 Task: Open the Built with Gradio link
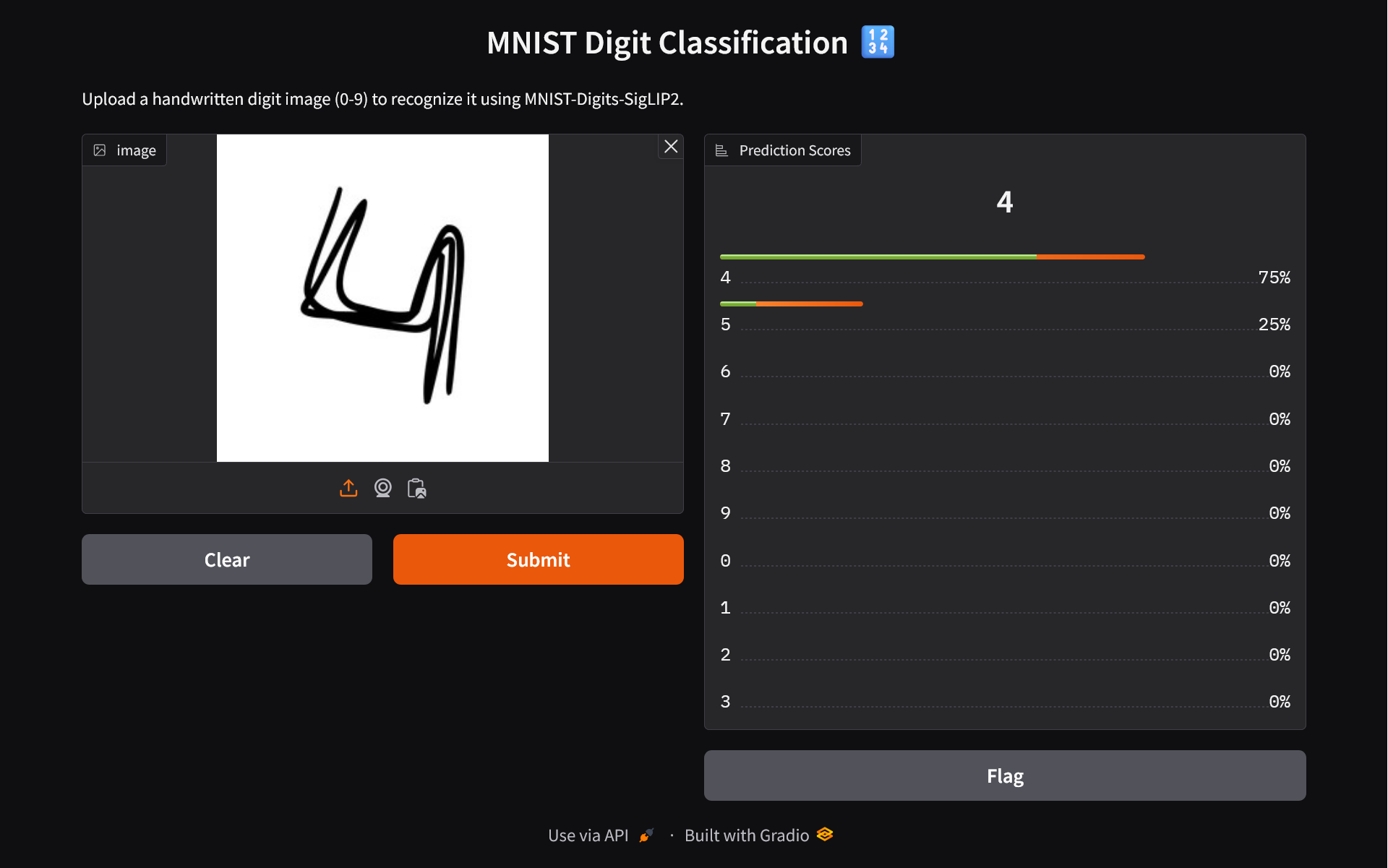tap(746, 835)
